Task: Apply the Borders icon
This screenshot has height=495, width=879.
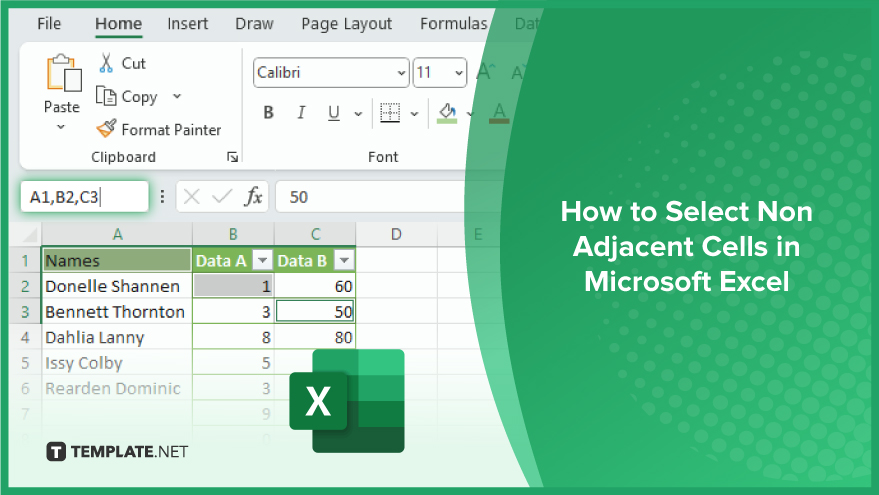Action: tap(390, 113)
